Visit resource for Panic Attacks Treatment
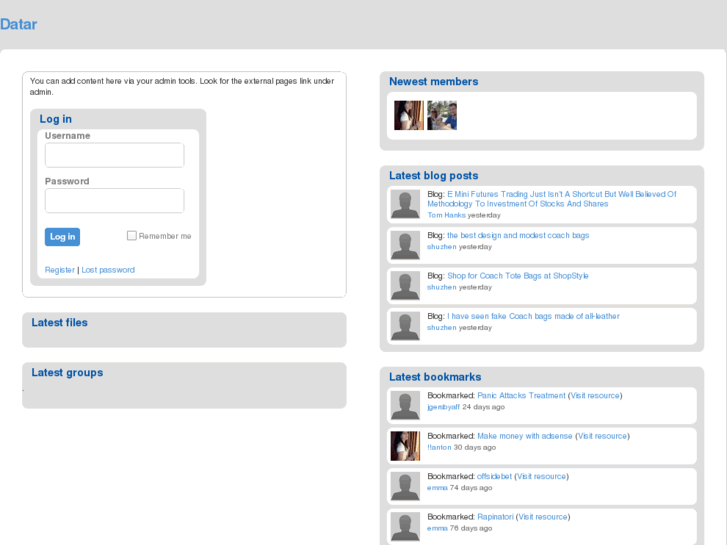Viewport: 727px width, 545px height. click(x=595, y=395)
